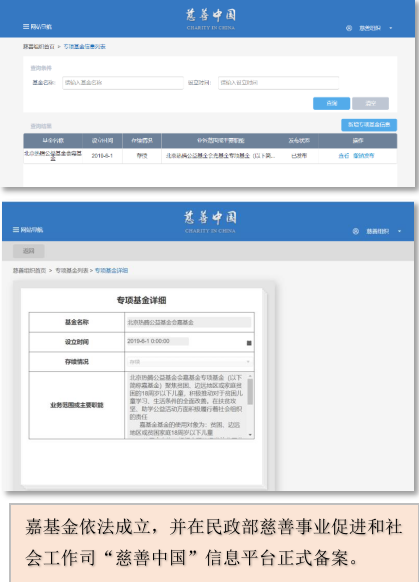Screen dimensions: 419x582
Task: Click the 已发布 publish status cell
Action: (x=299, y=156)
